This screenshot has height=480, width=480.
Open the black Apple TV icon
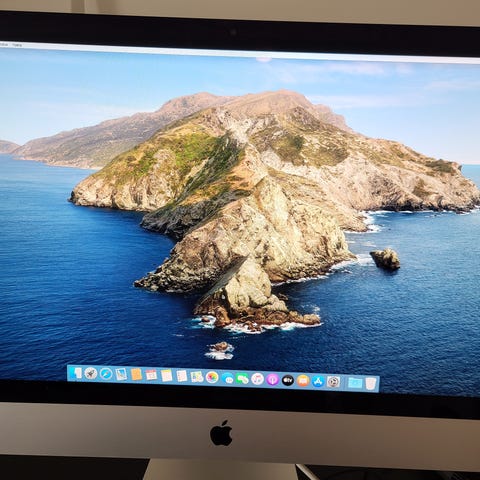[x=288, y=380]
